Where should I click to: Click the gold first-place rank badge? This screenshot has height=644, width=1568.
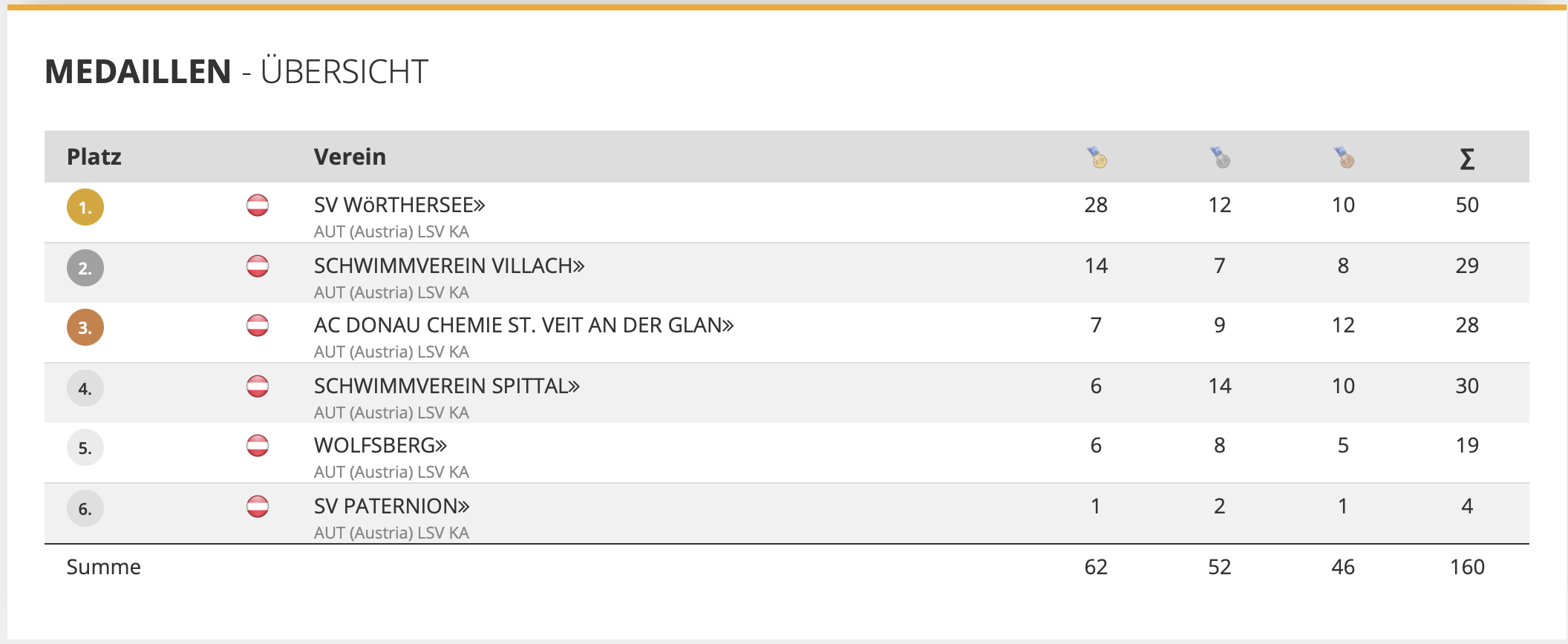tap(85, 207)
